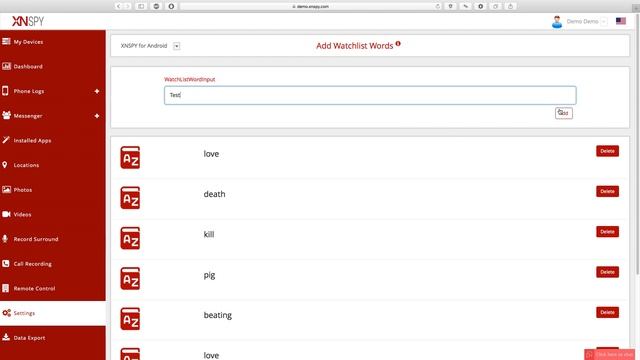This screenshot has height=360, width=640.
Task: Click the AZ icon beside "death"
Action: 130,198
